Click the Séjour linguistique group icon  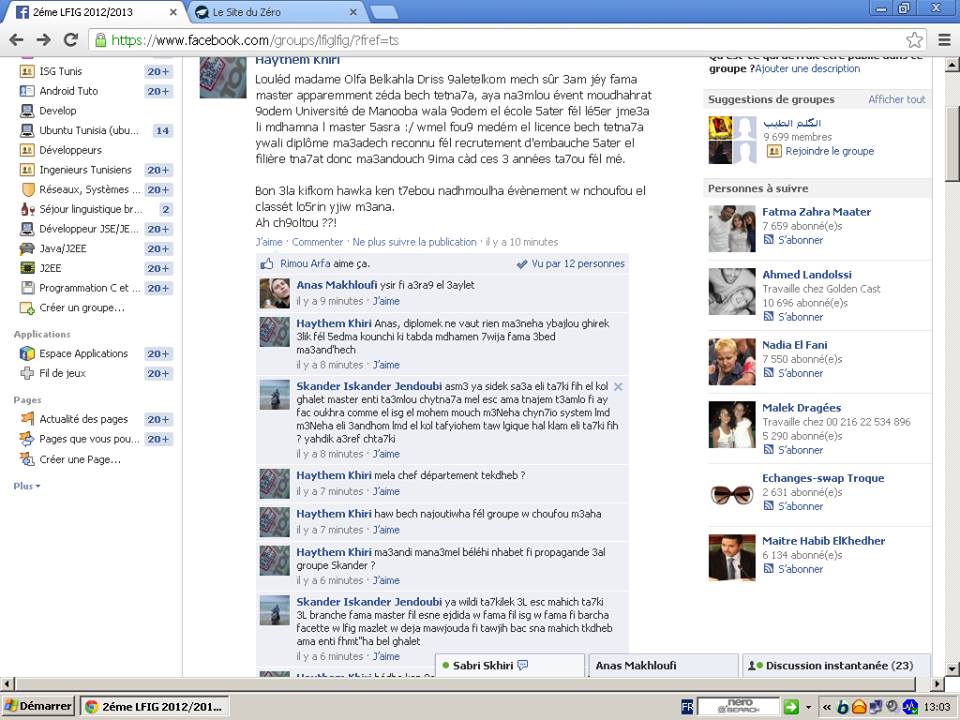coord(28,209)
